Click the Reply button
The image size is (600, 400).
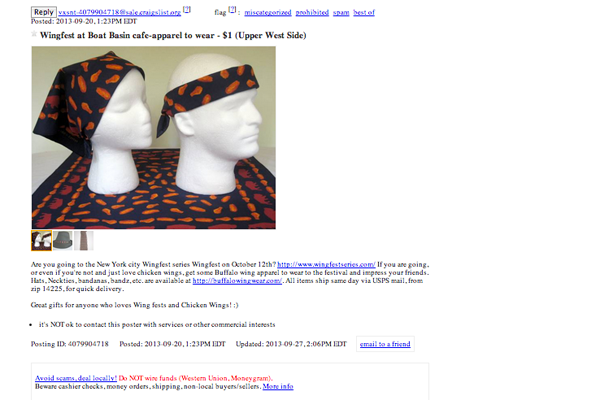[44, 12]
